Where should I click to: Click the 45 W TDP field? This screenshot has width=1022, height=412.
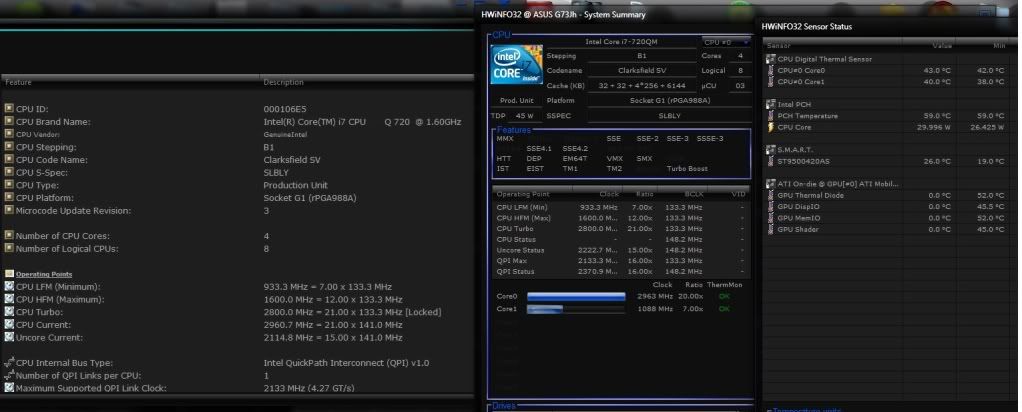[x=525, y=116]
